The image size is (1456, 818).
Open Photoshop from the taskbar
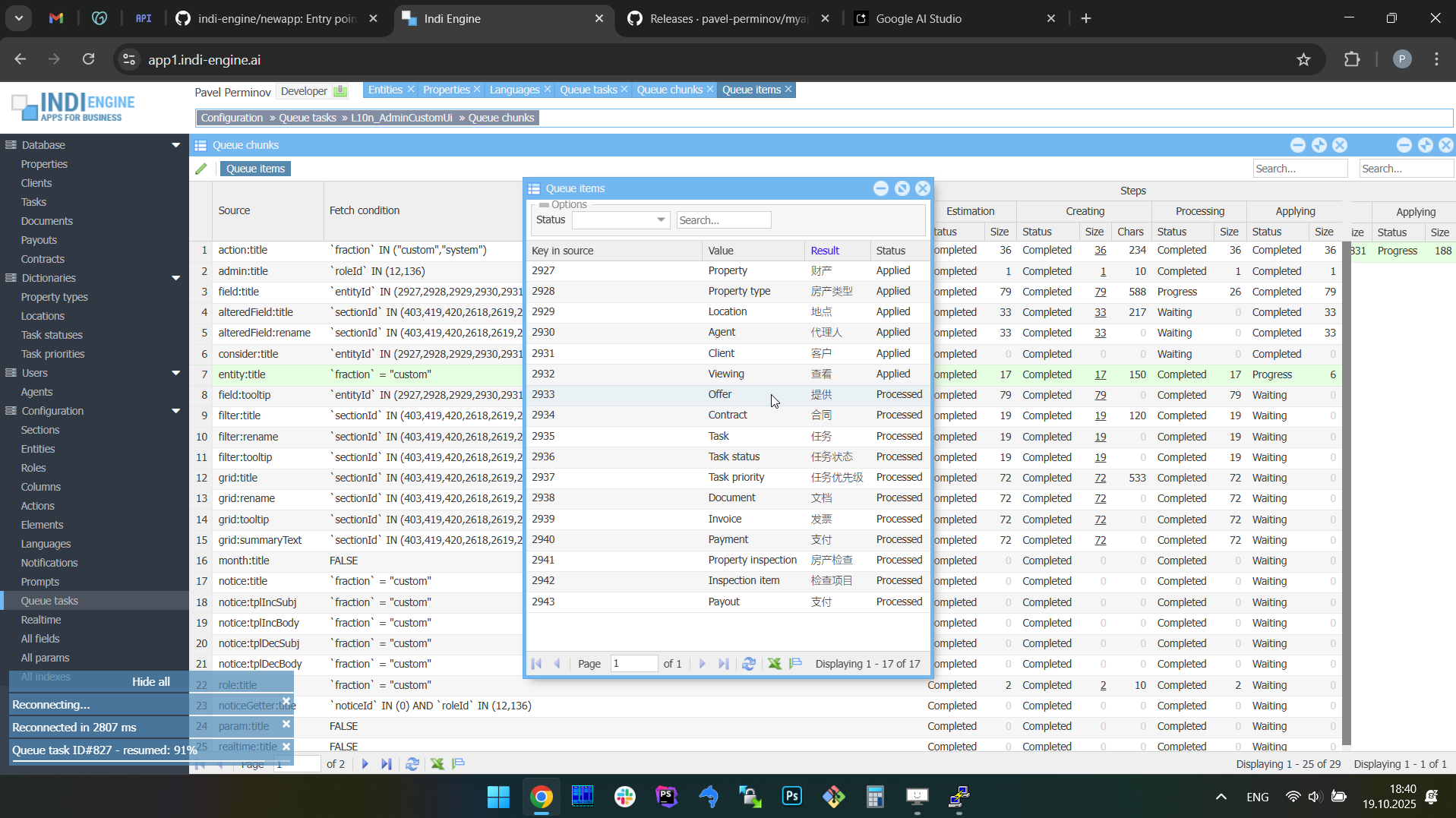[x=791, y=797]
